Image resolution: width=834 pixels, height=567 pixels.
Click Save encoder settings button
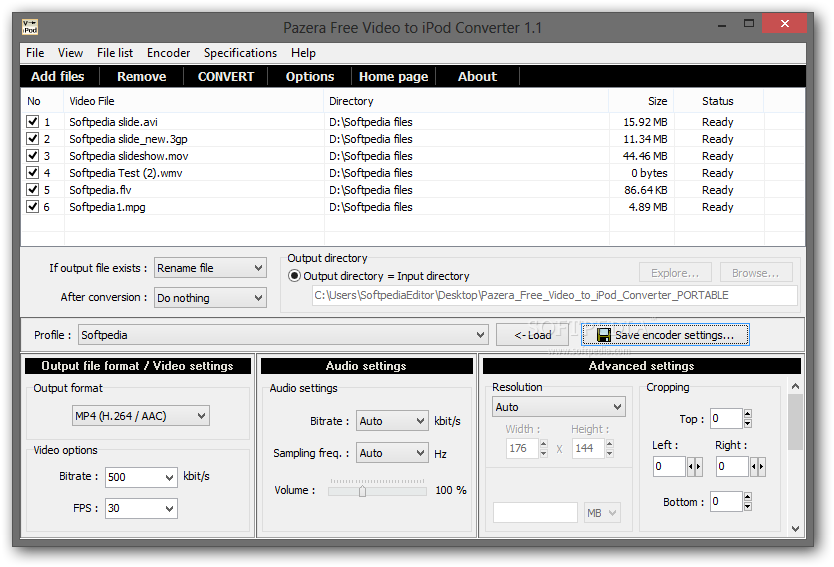coord(665,335)
